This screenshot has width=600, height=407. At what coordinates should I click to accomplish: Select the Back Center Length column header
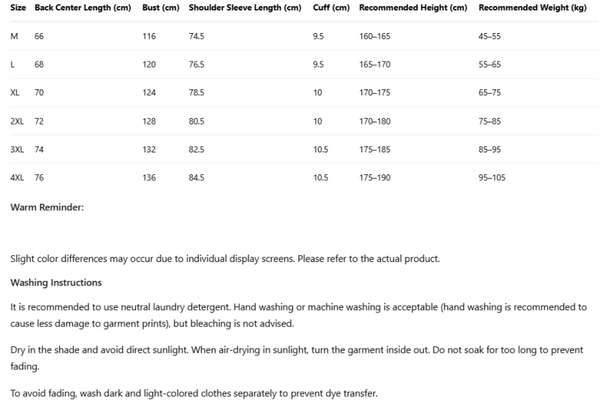[x=83, y=7]
